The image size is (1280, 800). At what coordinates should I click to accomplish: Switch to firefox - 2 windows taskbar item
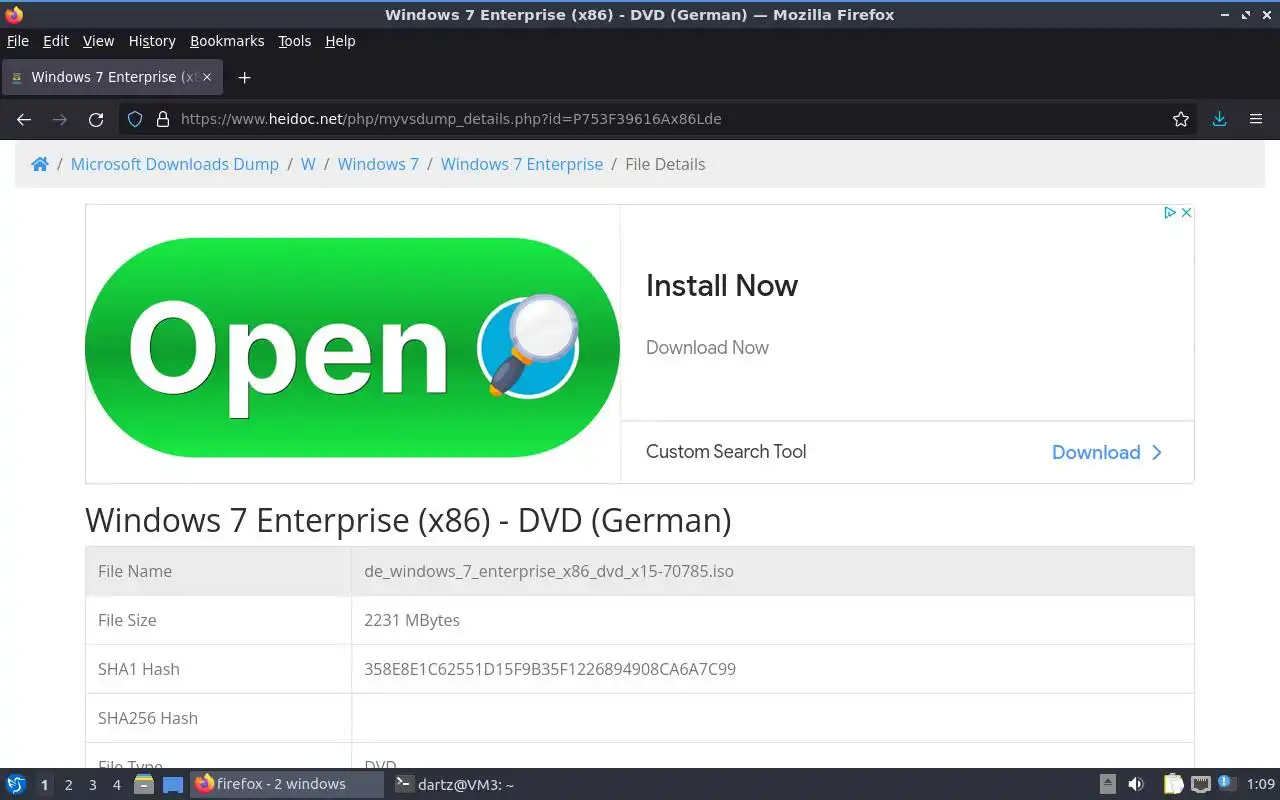pyautogui.click(x=286, y=785)
